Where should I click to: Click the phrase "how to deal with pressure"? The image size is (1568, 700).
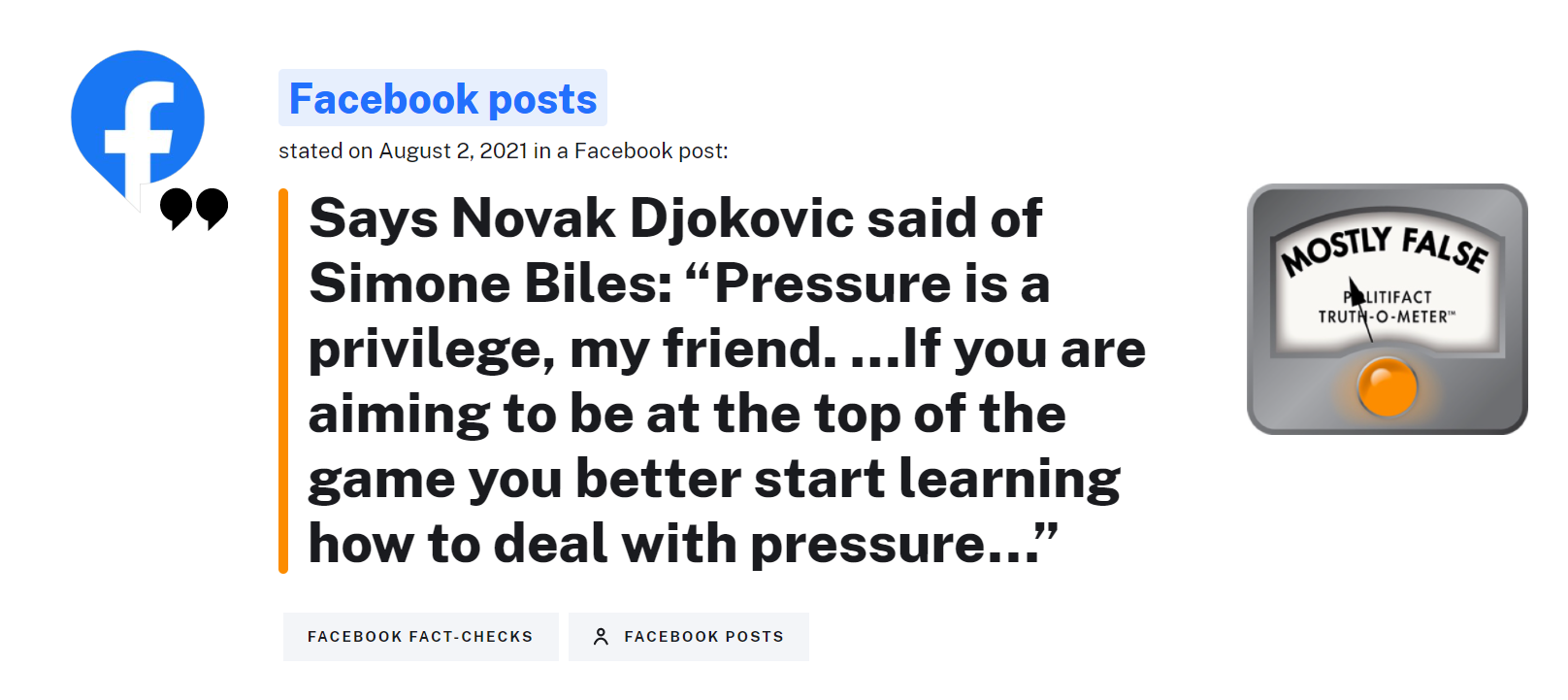click(660, 543)
